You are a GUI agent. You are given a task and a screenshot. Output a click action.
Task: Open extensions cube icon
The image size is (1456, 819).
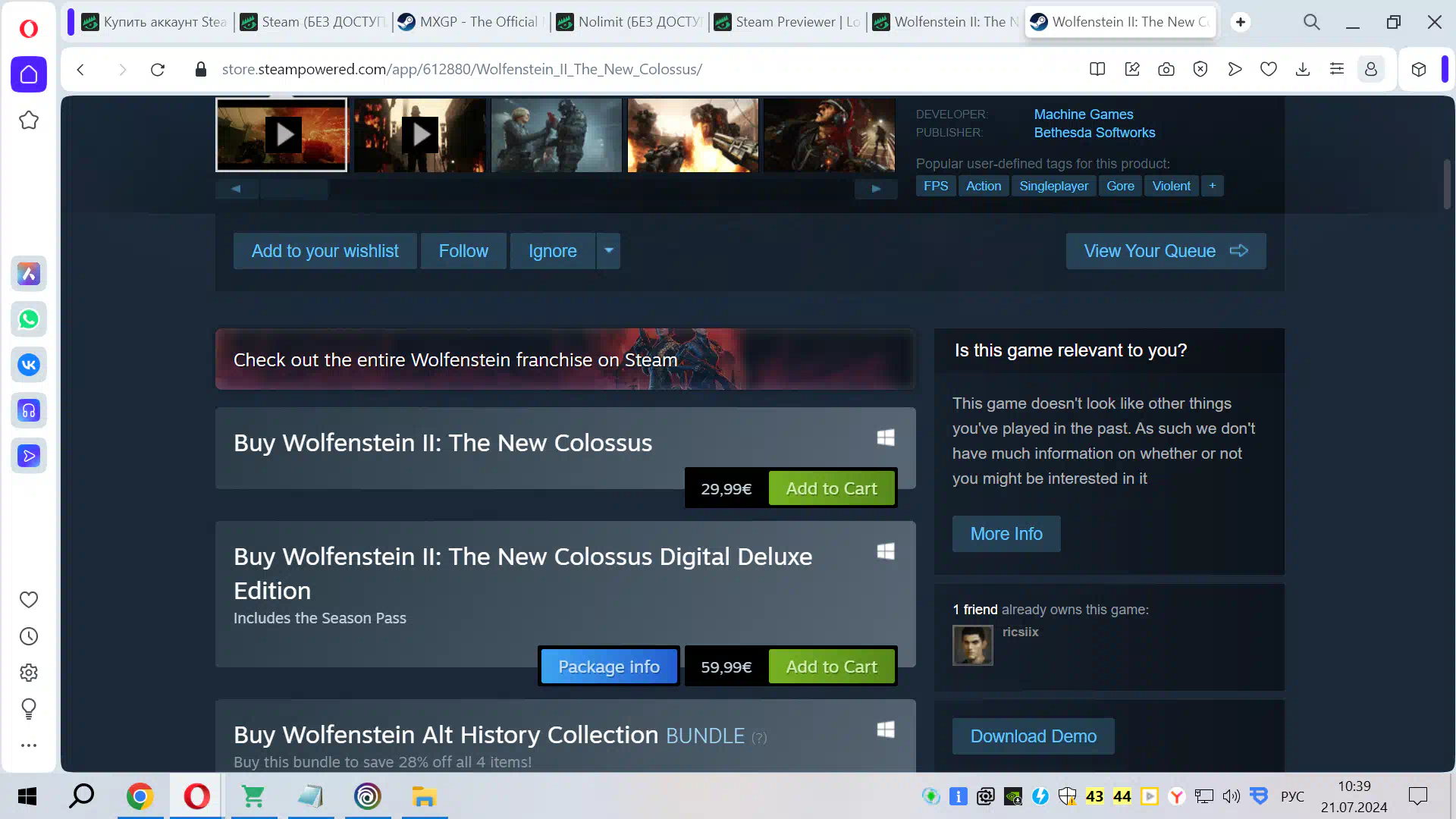click(1419, 70)
